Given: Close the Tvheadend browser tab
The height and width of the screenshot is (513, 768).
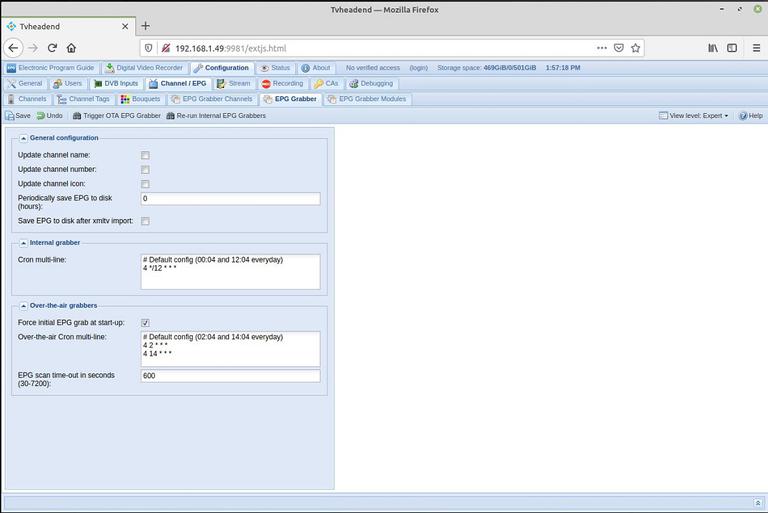Looking at the screenshot, I should click(x=125, y=26).
